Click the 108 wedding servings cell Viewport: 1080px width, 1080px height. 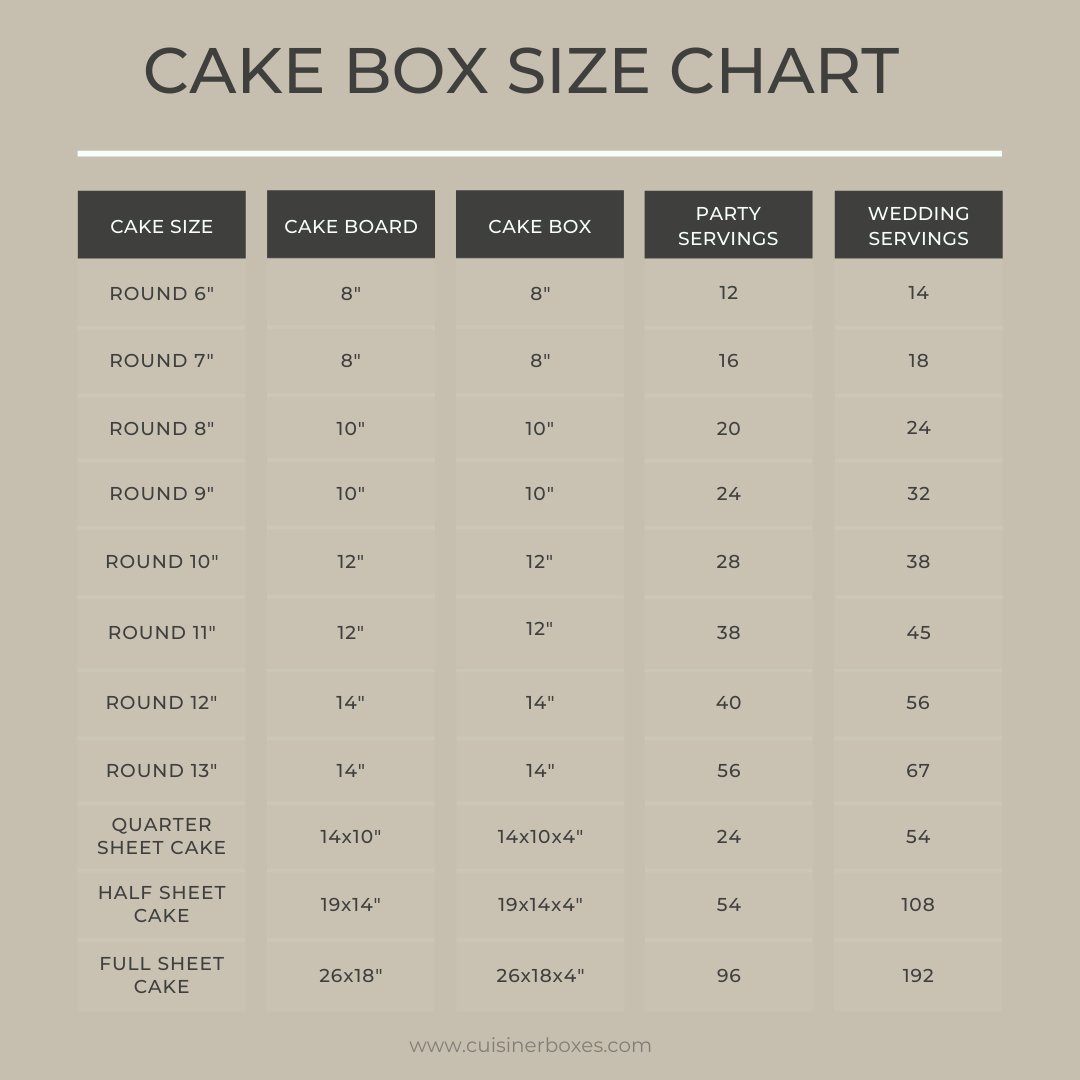(918, 904)
